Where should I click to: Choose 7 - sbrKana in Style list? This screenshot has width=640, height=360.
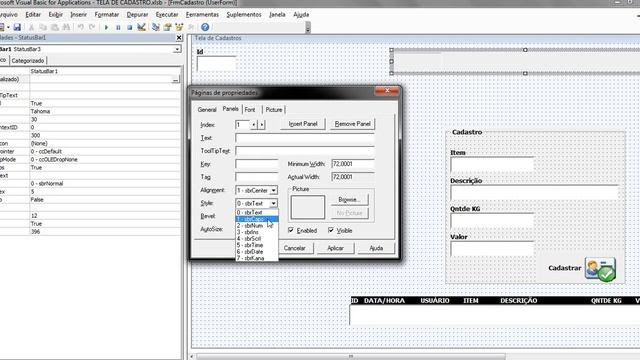click(x=257, y=258)
